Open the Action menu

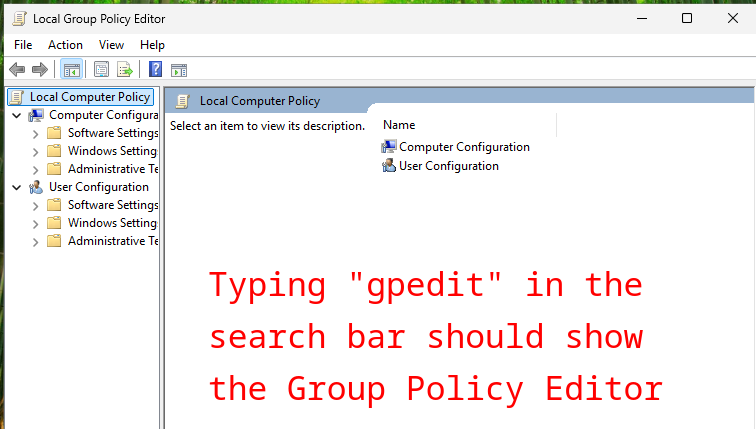(x=65, y=45)
